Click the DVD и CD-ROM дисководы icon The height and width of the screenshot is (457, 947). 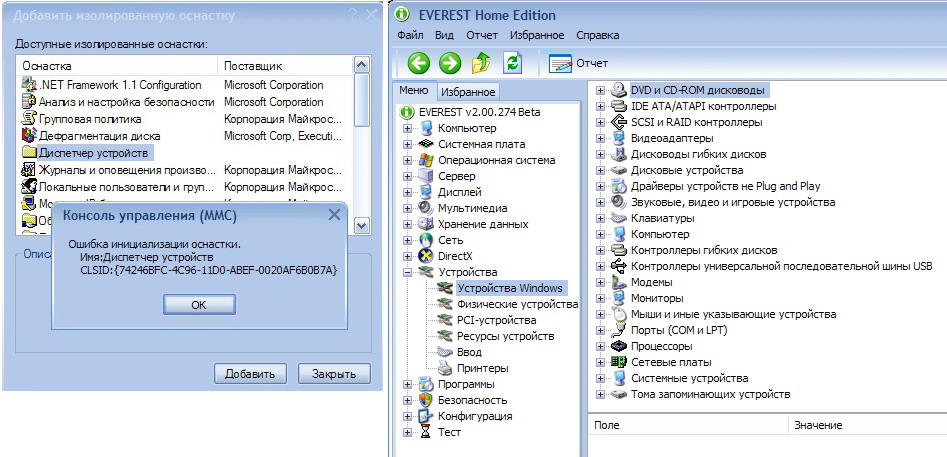coord(618,91)
